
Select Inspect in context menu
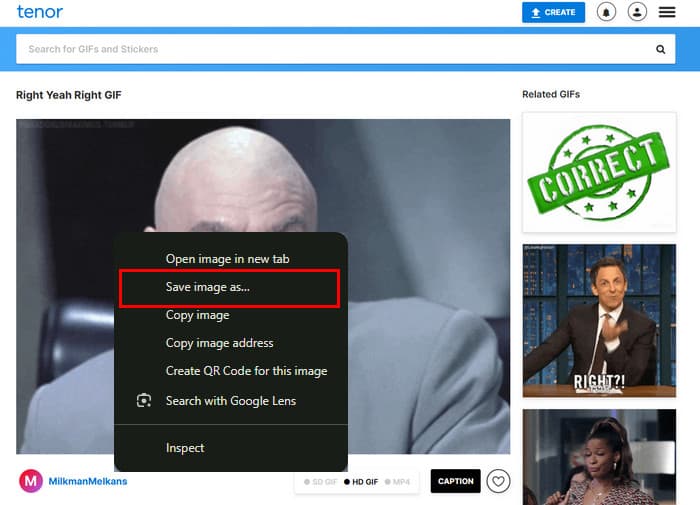185,448
